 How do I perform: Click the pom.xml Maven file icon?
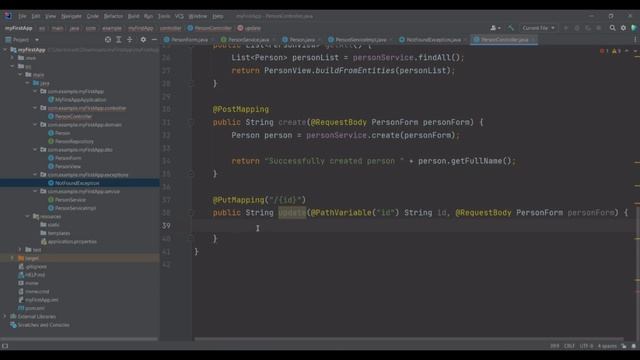(x=21, y=308)
